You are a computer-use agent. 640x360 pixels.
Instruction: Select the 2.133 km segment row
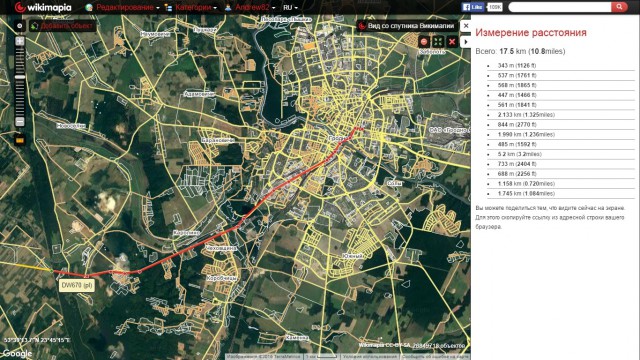[560, 115]
